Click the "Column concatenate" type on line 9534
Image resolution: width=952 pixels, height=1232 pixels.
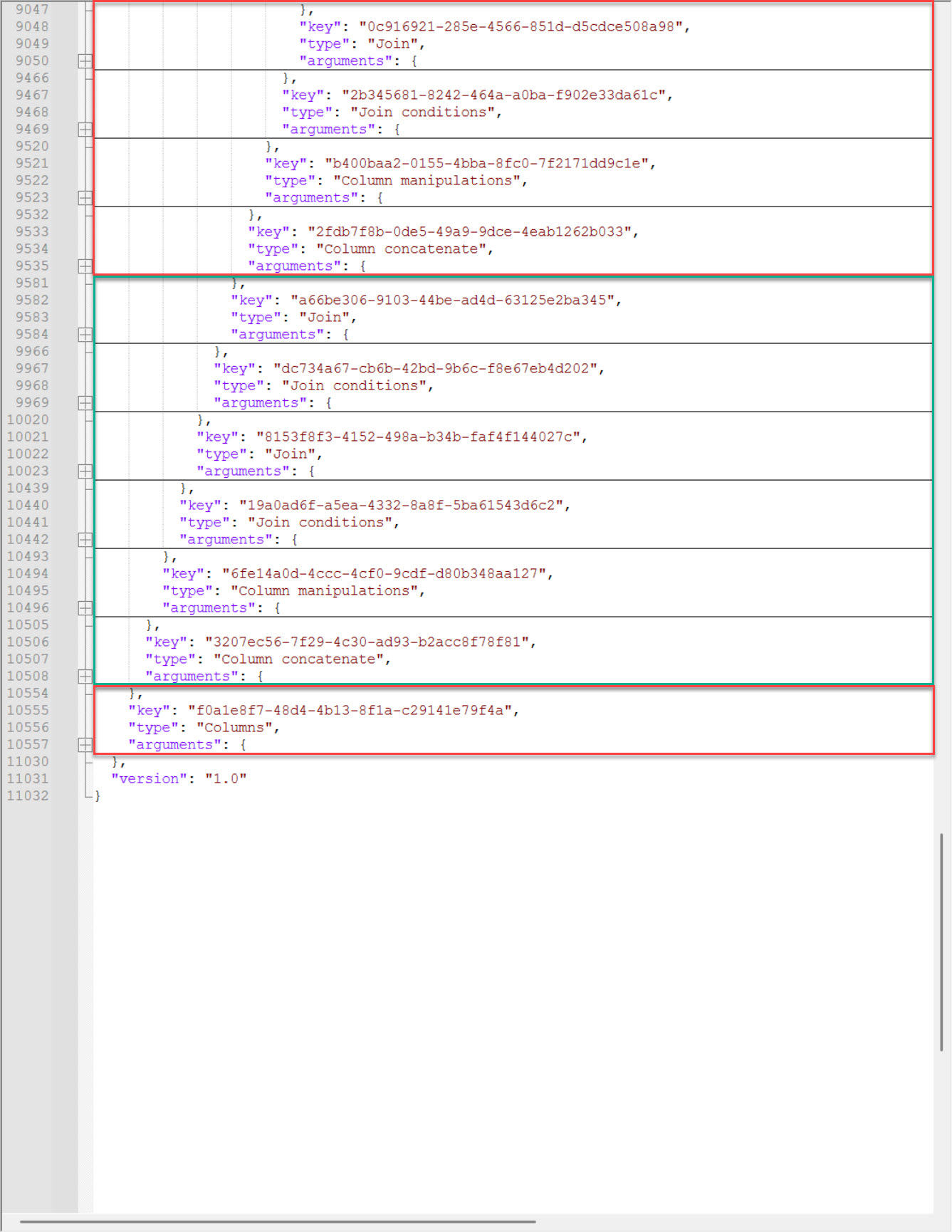(x=404, y=249)
